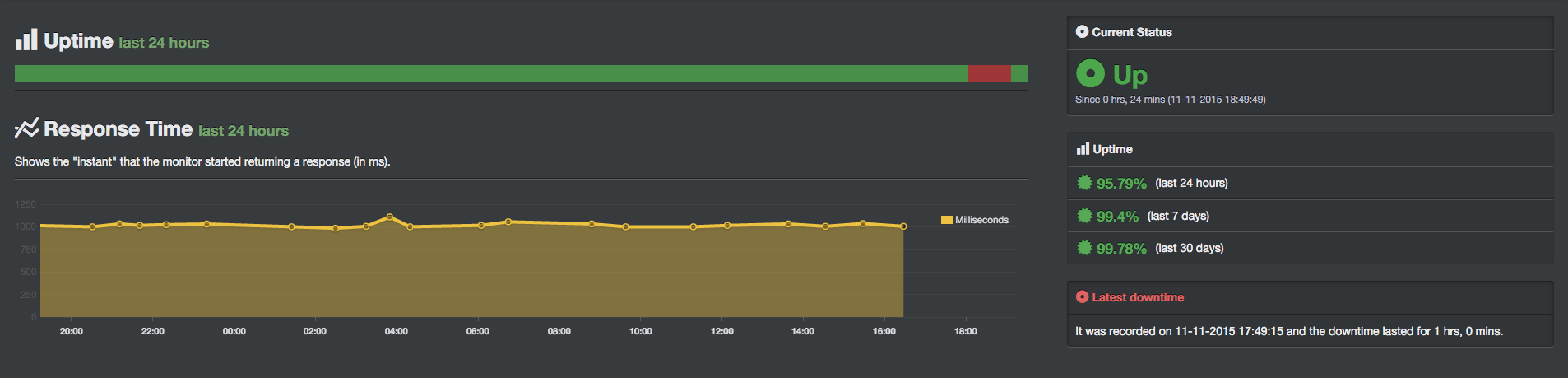Click the green 'Up' status text
This screenshot has width=1568, height=378.
click(x=1130, y=75)
